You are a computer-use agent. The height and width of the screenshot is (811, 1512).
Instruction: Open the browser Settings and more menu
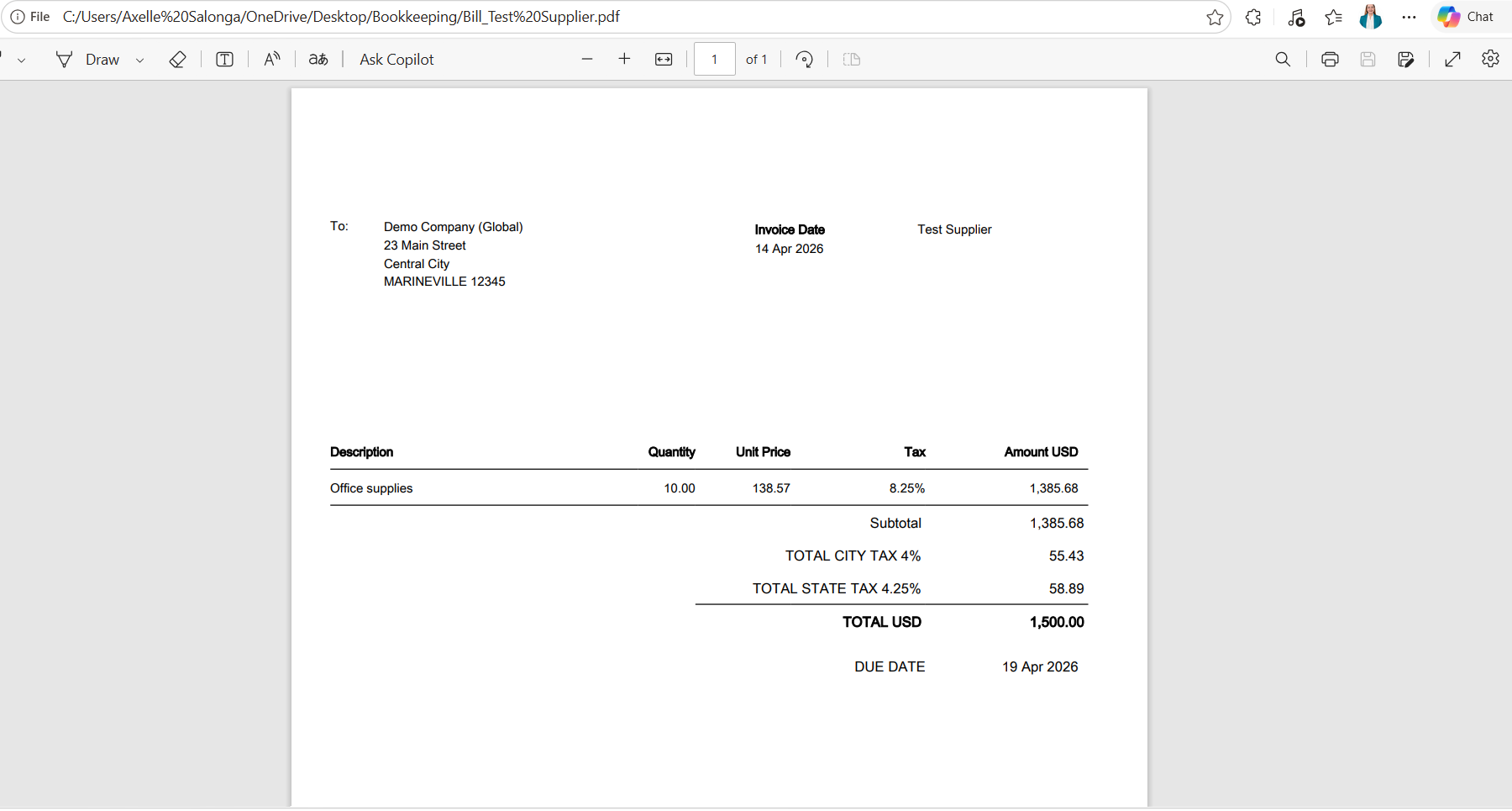[1409, 17]
